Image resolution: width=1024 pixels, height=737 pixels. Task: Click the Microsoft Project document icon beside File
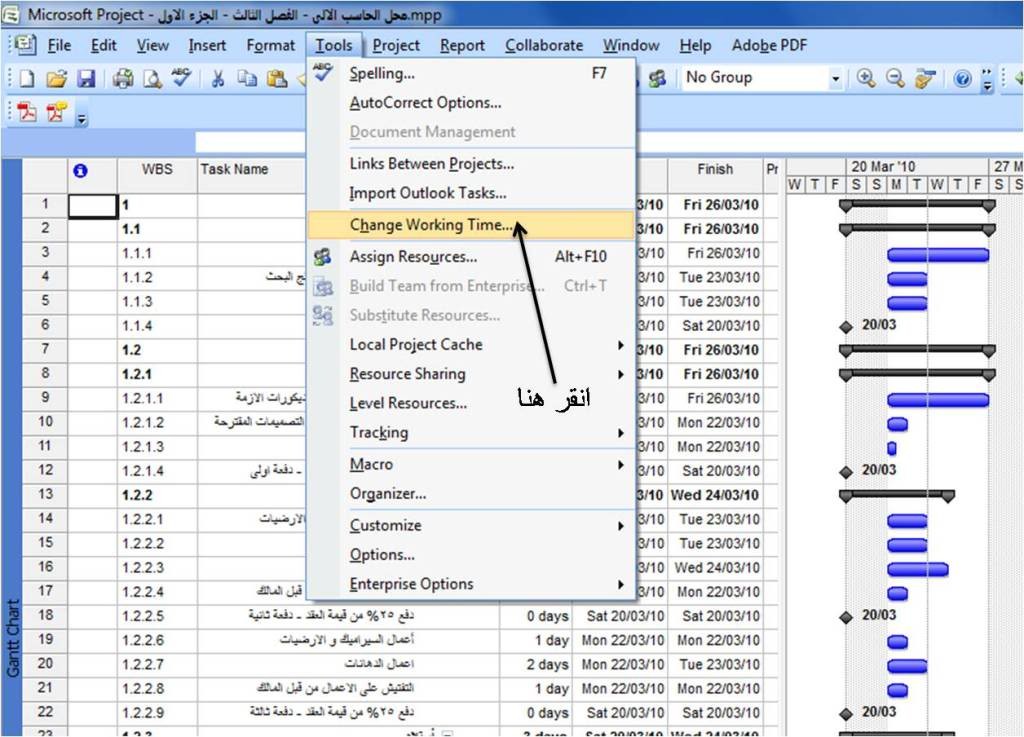pos(26,44)
